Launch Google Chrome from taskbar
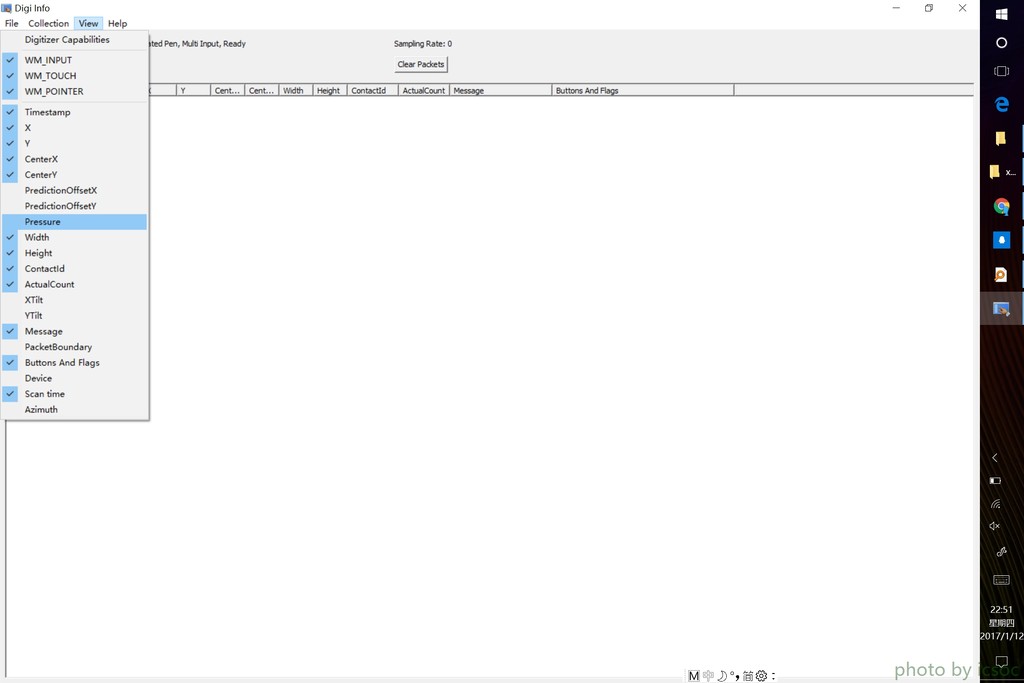 pyautogui.click(x=1001, y=206)
